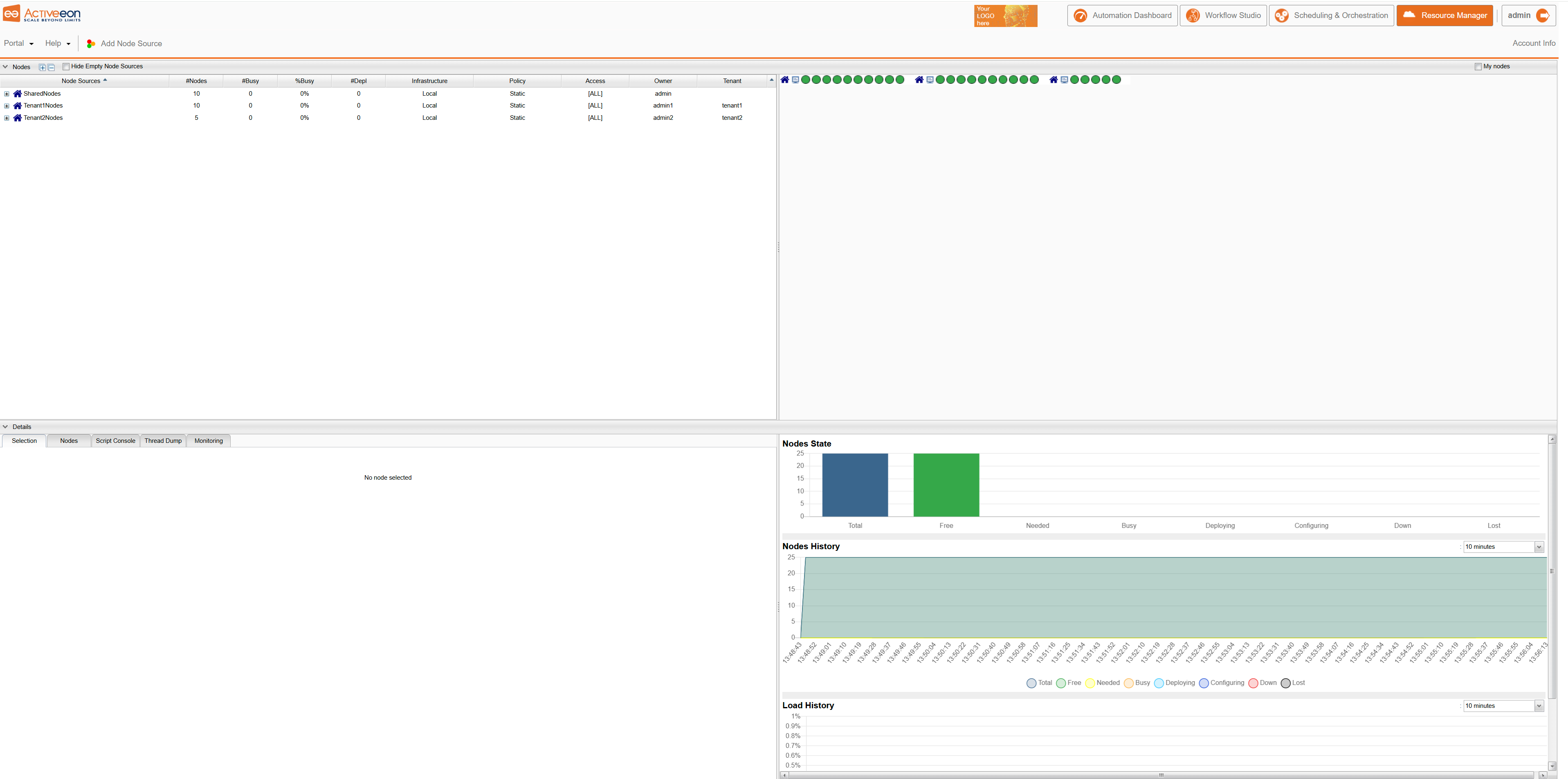This screenshot has height=779, width=1568.
Task: Open Scheduling & Orchestration portal
Action: click(1331, 15)
